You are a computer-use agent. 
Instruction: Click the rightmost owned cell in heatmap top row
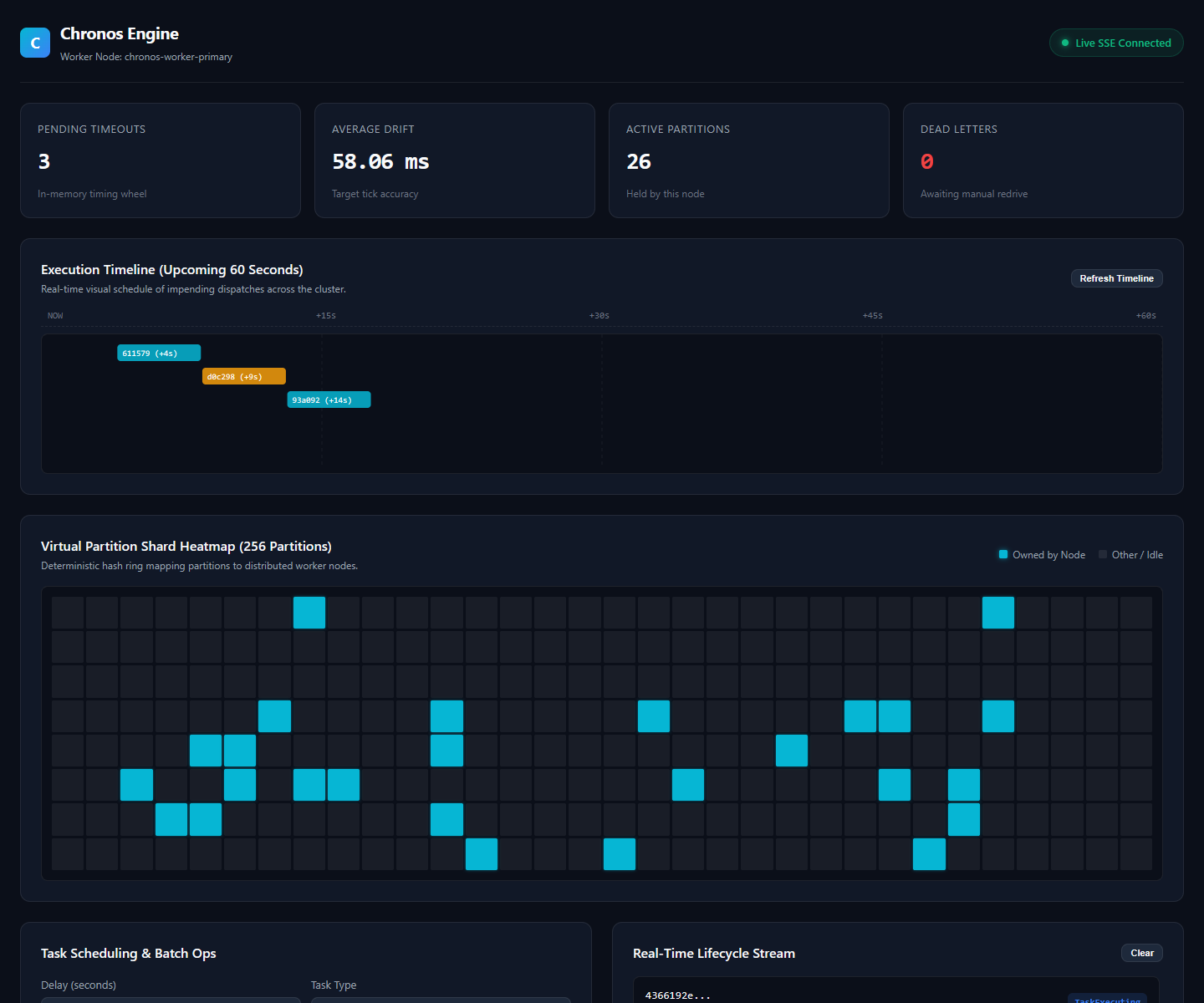point(998,613)
